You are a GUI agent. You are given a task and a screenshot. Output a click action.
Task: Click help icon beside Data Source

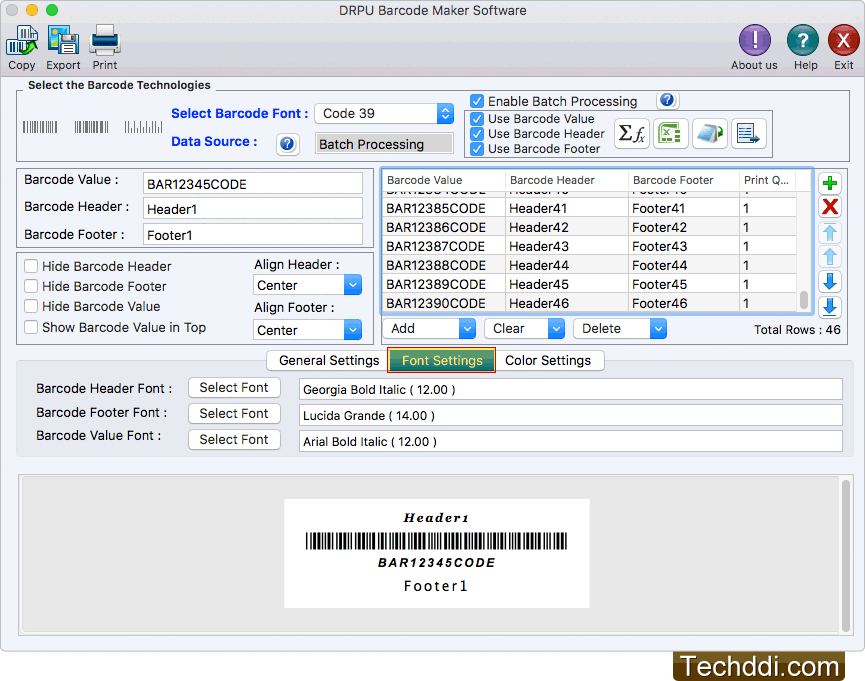(x=287, y=144)
